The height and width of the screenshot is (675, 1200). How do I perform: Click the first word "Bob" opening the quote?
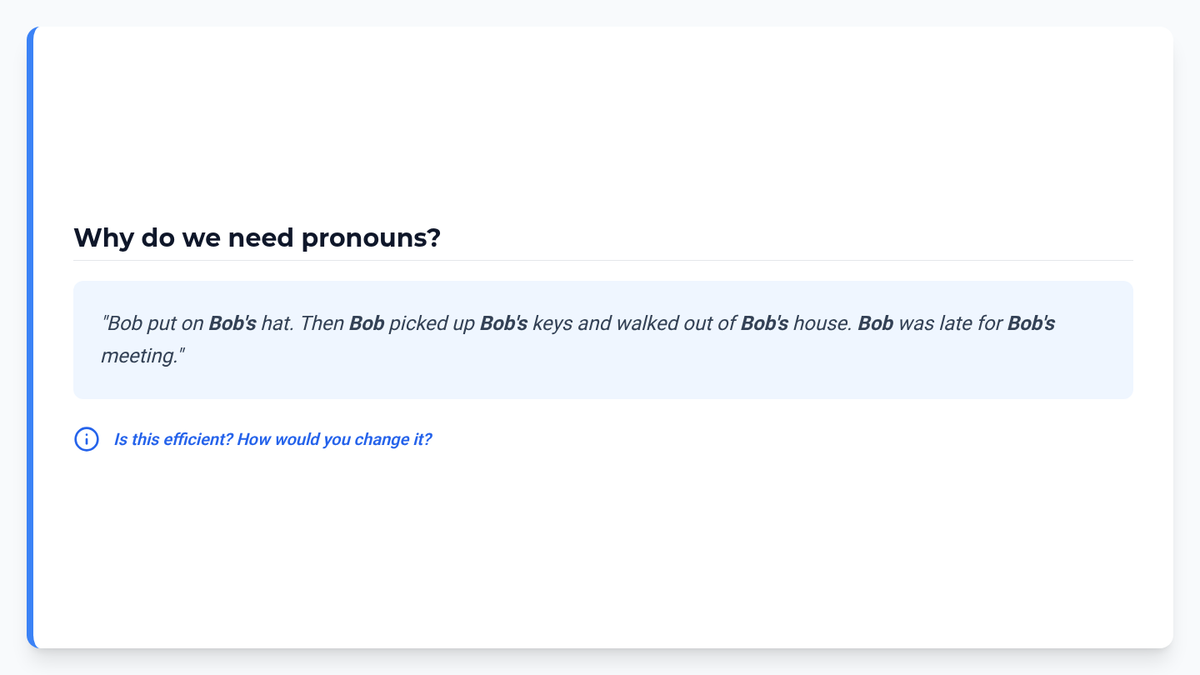point(124,324)
